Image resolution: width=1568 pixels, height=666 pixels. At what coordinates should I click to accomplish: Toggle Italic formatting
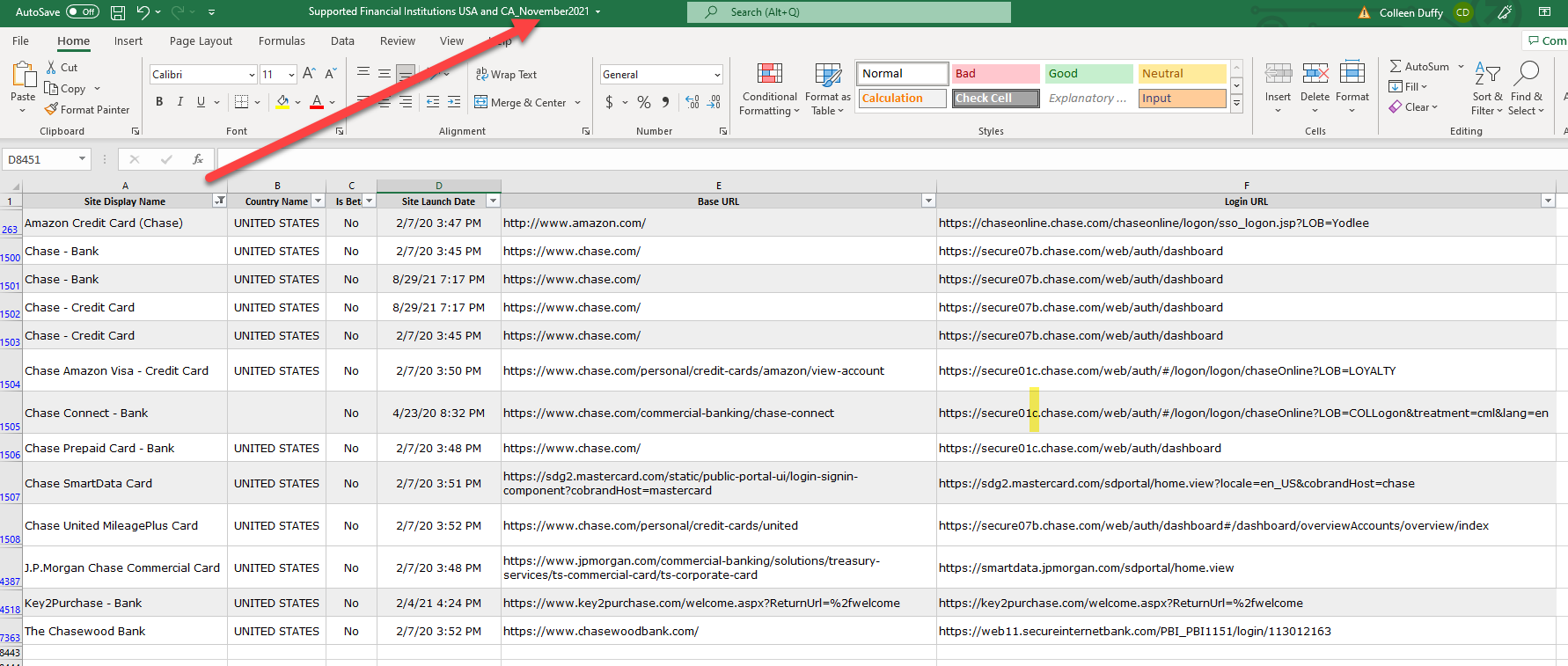coord(180,102)
